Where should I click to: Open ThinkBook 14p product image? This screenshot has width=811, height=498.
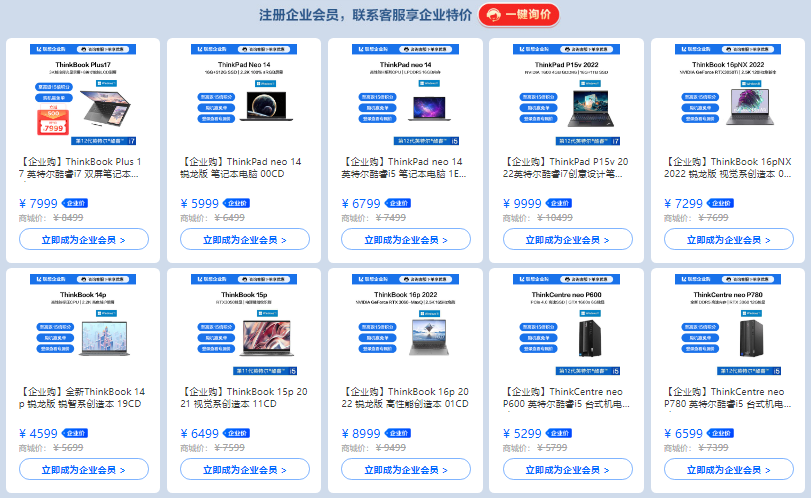tap(83, 325)
